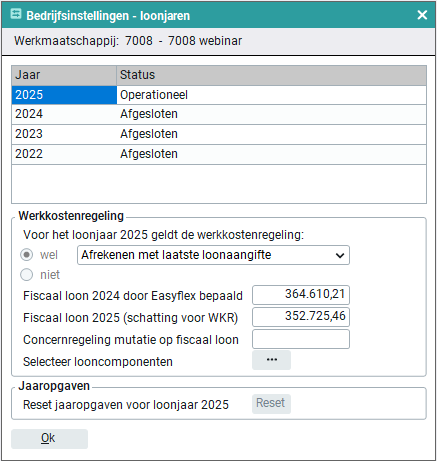Select the 2023 Afgesloten row
437x461 pixels.
pos(219,134)
